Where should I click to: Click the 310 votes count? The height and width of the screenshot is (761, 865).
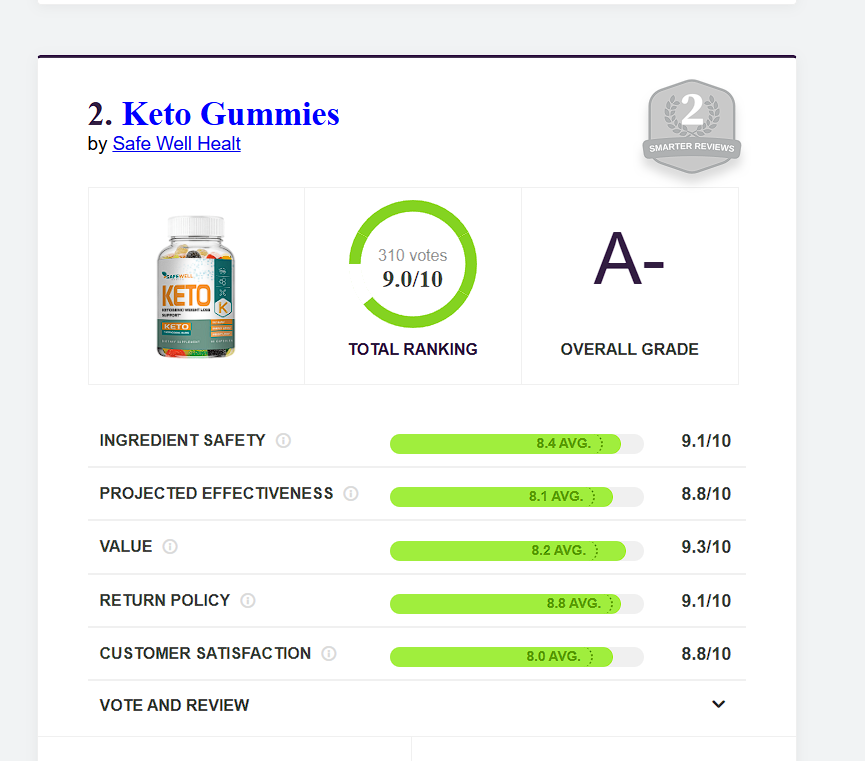[412, 256]
